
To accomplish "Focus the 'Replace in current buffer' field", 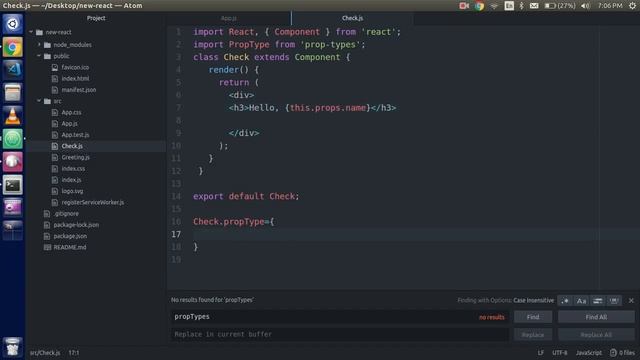I will pyautogui.click(x=339, y=334).
